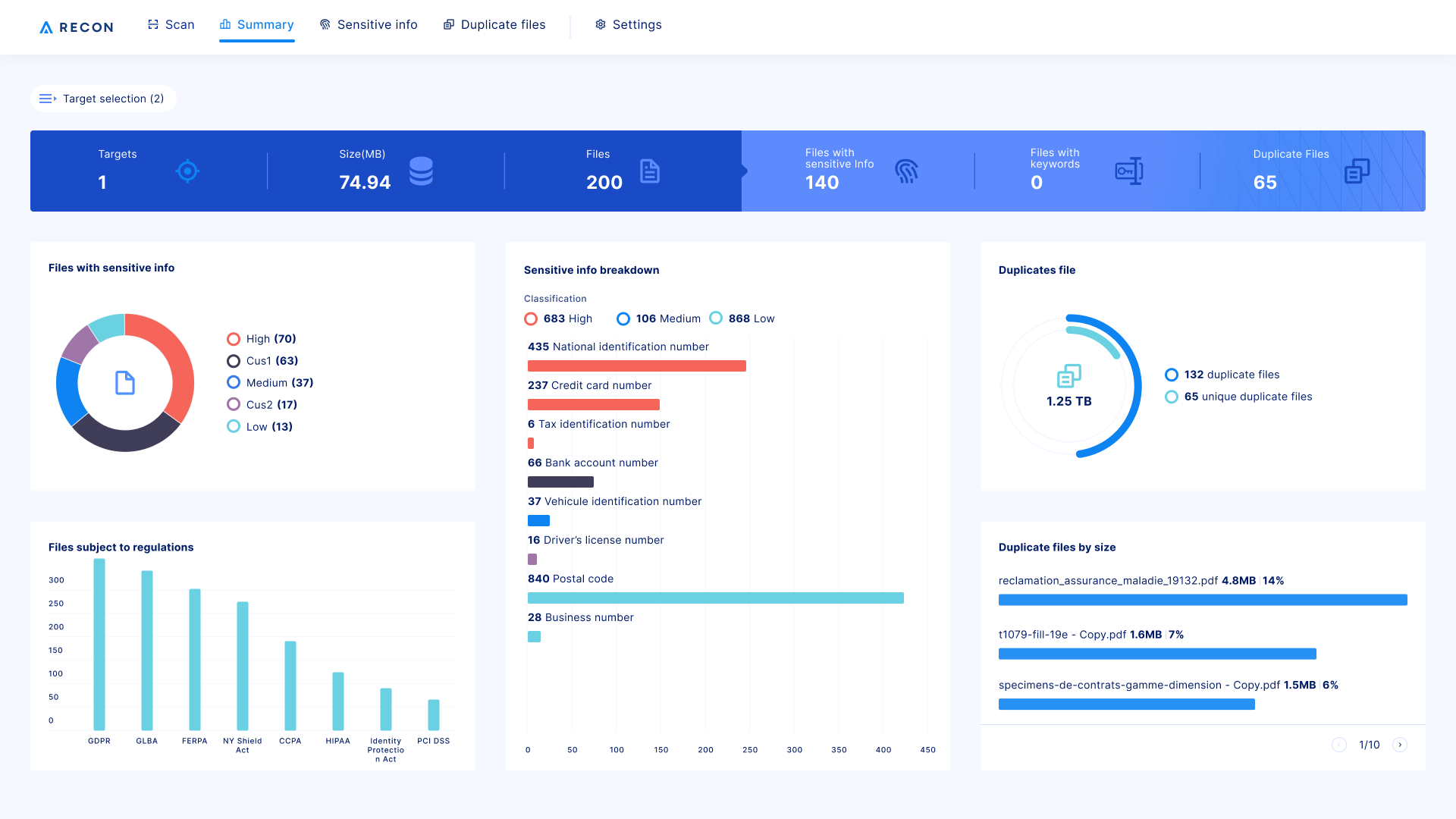Screen dimensions: 1456x819
Task: Toggle the Medium classification legend circle
Action: point(623,318)
